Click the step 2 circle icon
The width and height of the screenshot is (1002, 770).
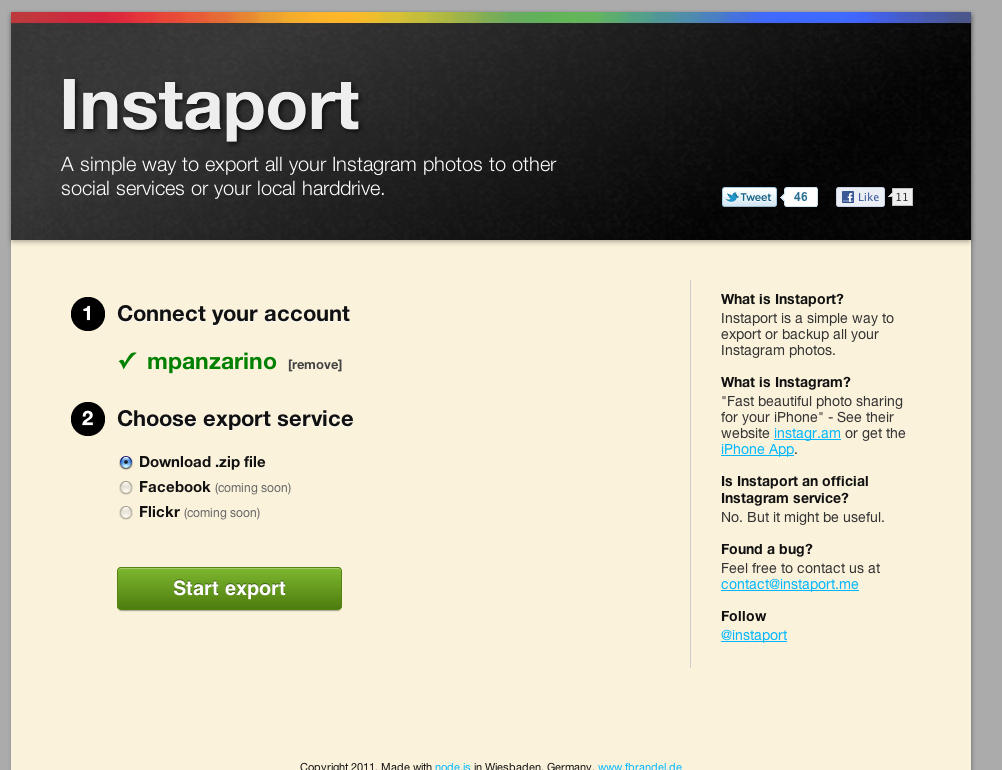tap(88, 419)
